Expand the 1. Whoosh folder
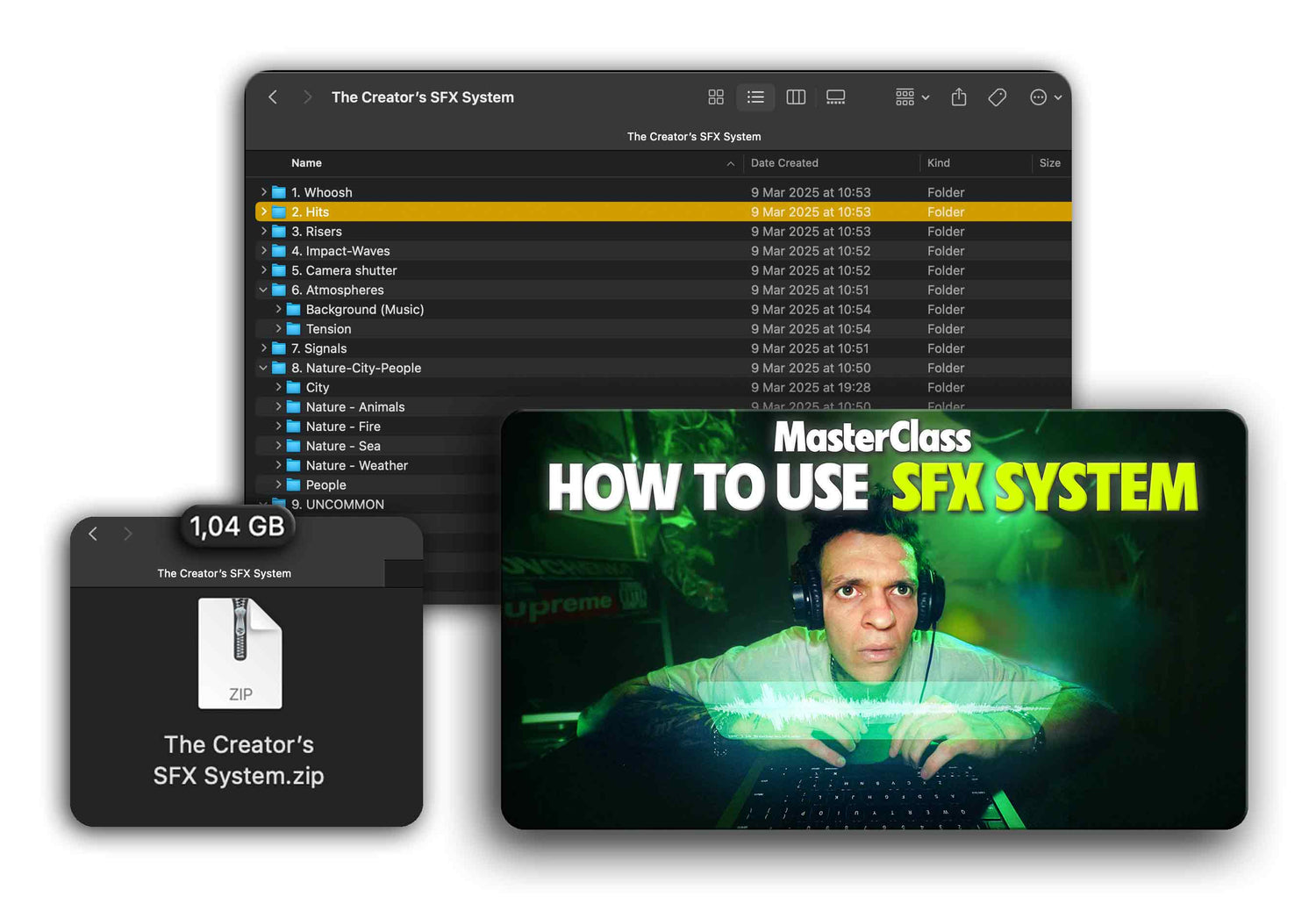The height and width of the screenshot is (897, 1316). tap(263, 192)
